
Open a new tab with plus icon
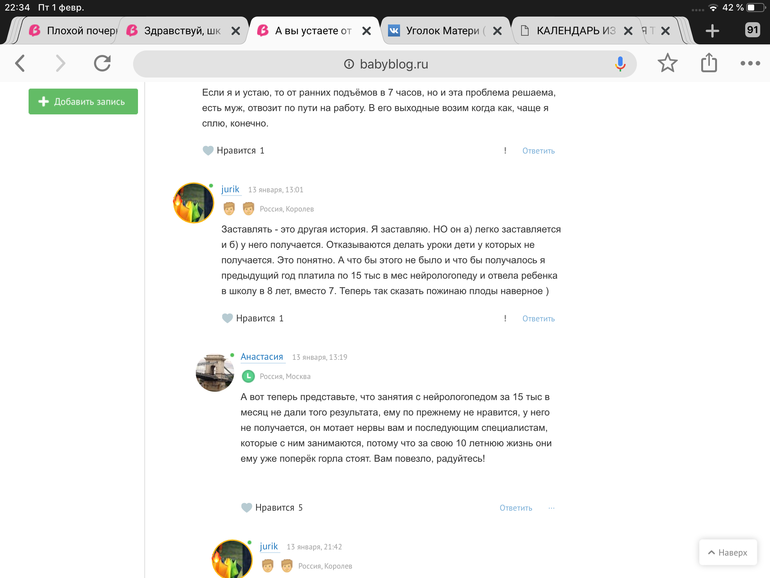point(712,31)
